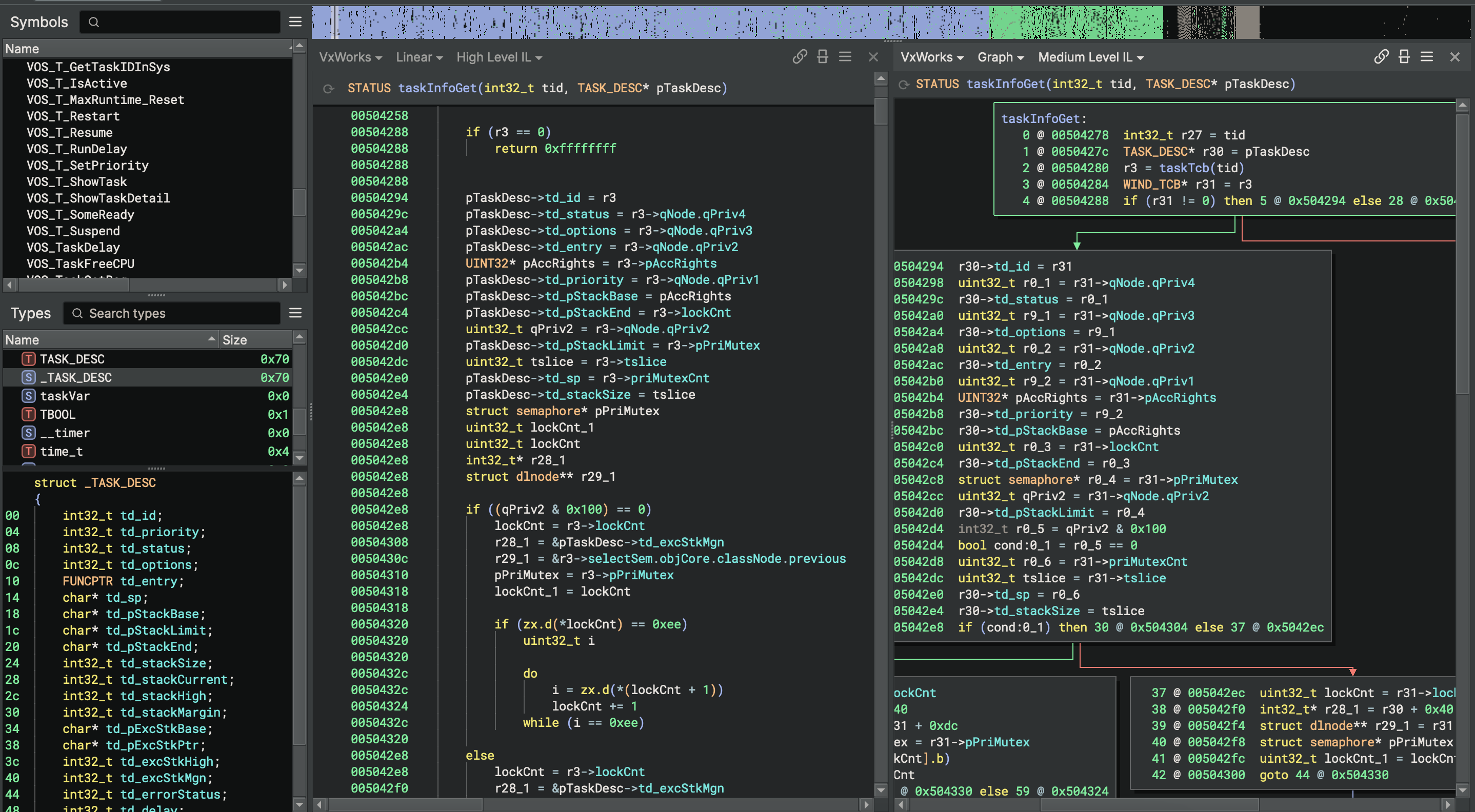1475x812 pixels.
Task: Toggle the sync-location link icon in Linear pane
Action: coord(800,57)
